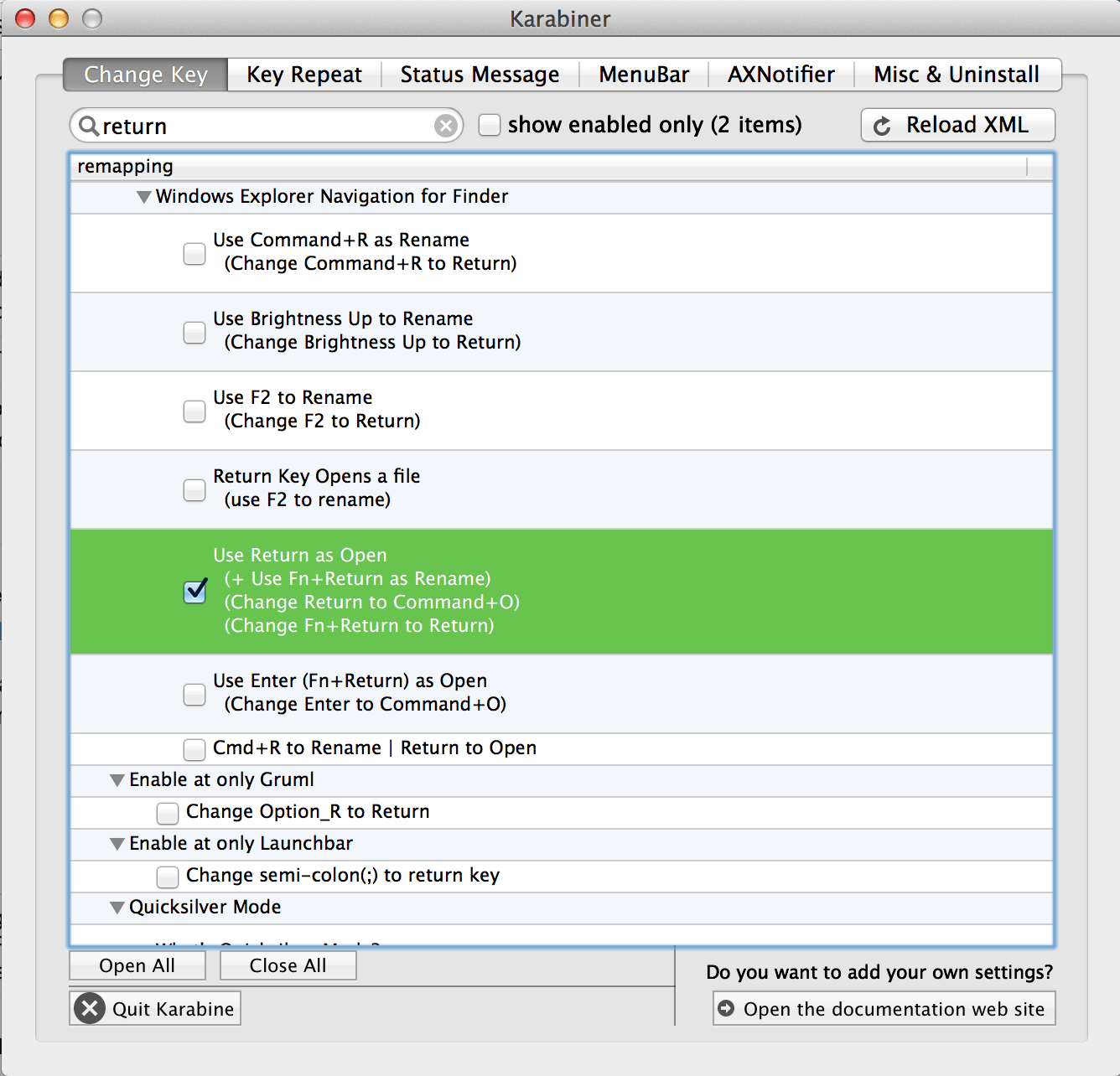Screen dimensions: 1120x1076
Task: Switch to the Key Repeat tab
Action: click(x=304, y=75)
